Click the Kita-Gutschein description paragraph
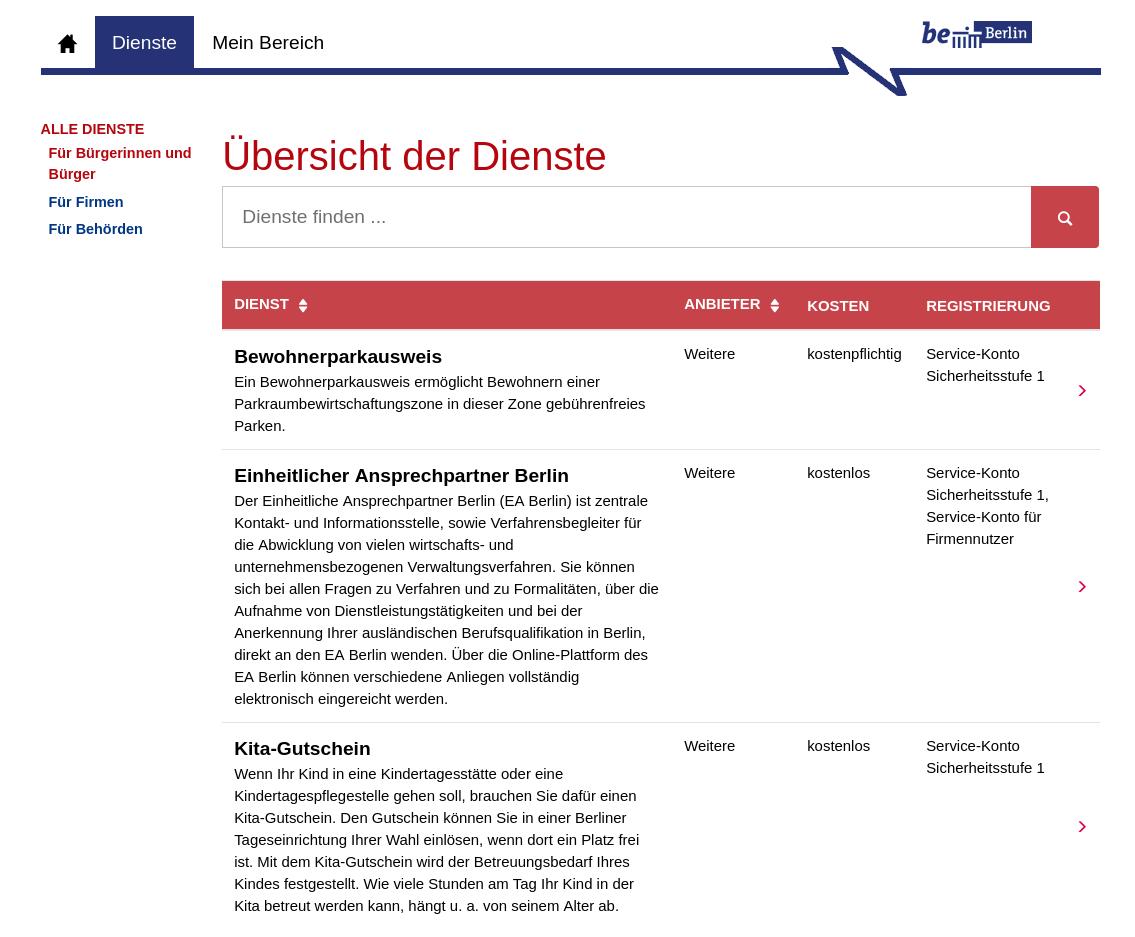1135x937 pixels. click(436, 840)
